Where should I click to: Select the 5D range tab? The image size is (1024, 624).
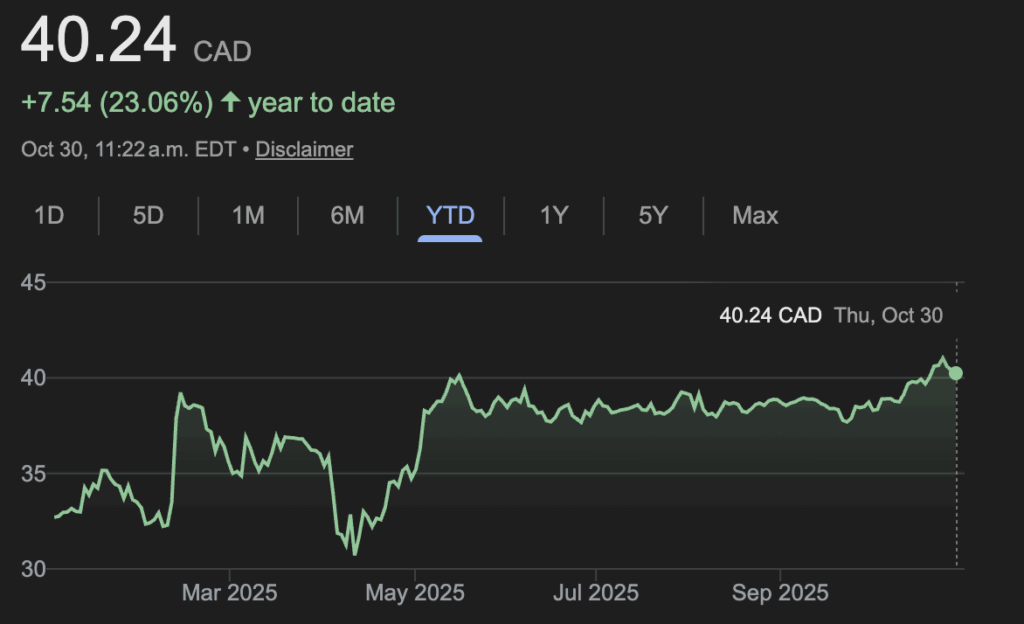(x=148, y=215)
